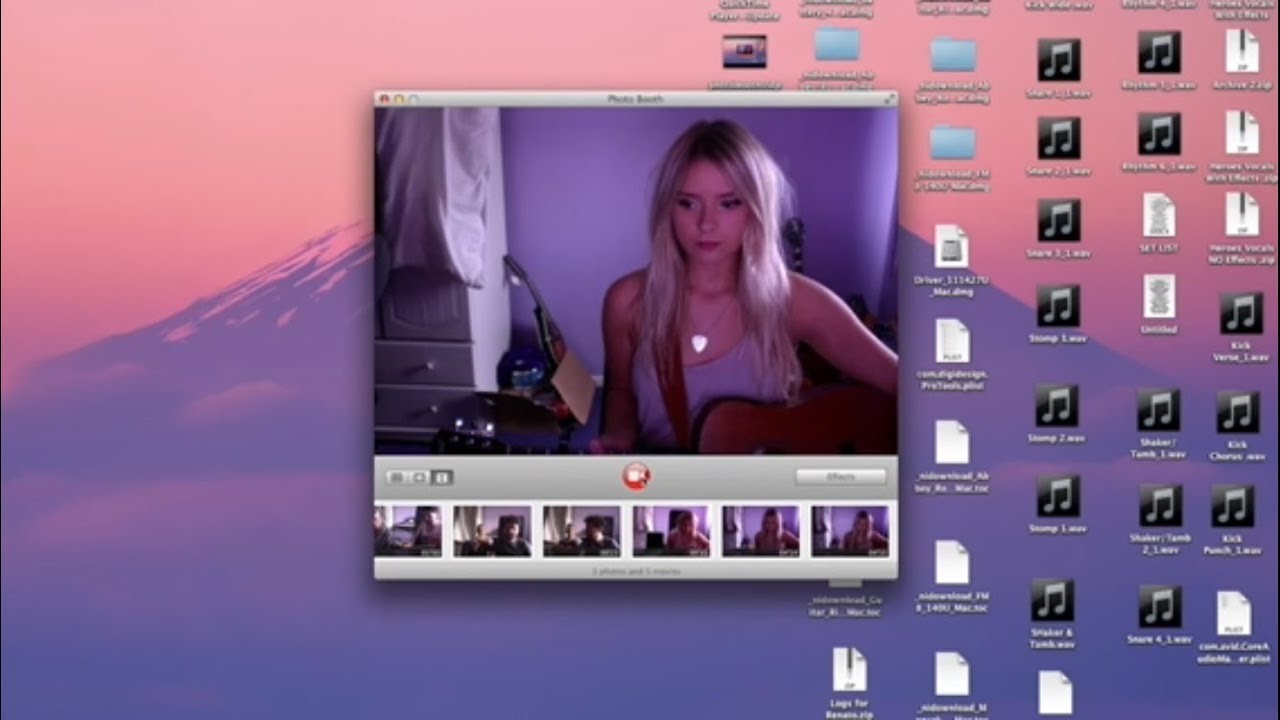This screenshot has width=1280, height=720.
Task: Select the folder labeled _nidownload_FM8_140U_Mac.dmg
Action: coord(953,143)
